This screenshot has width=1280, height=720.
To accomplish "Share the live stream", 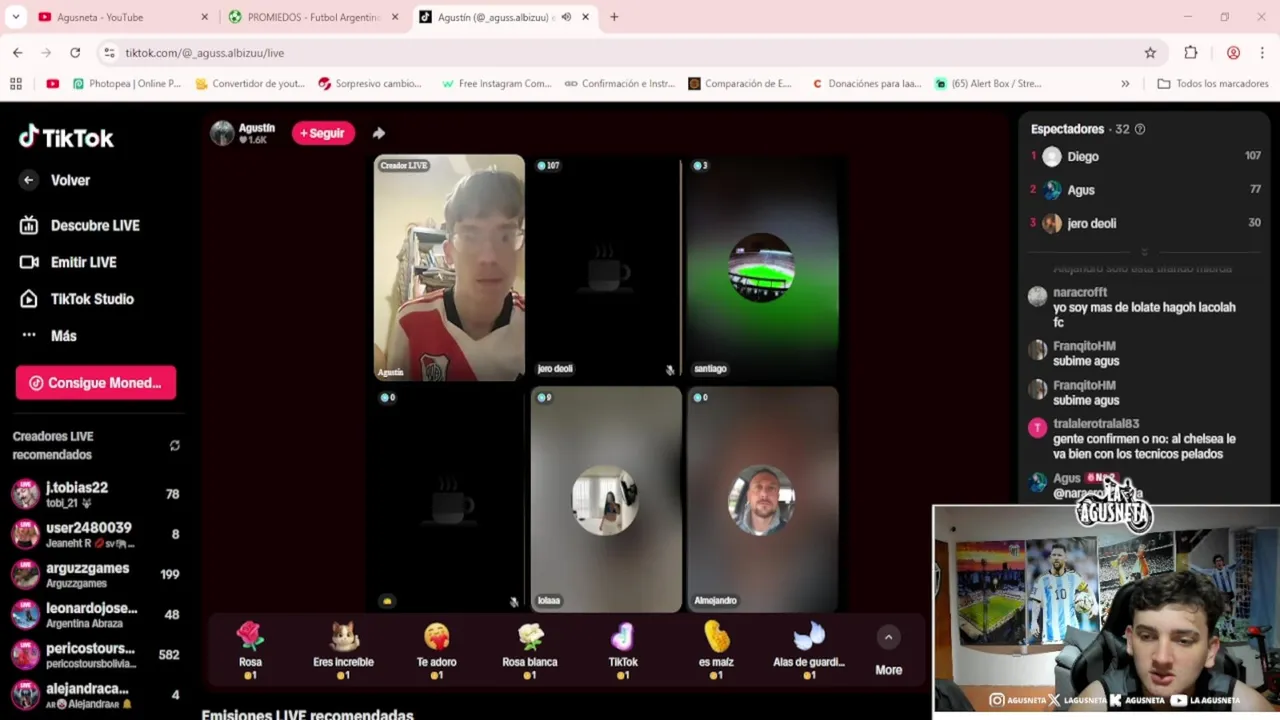I will 379,133.
